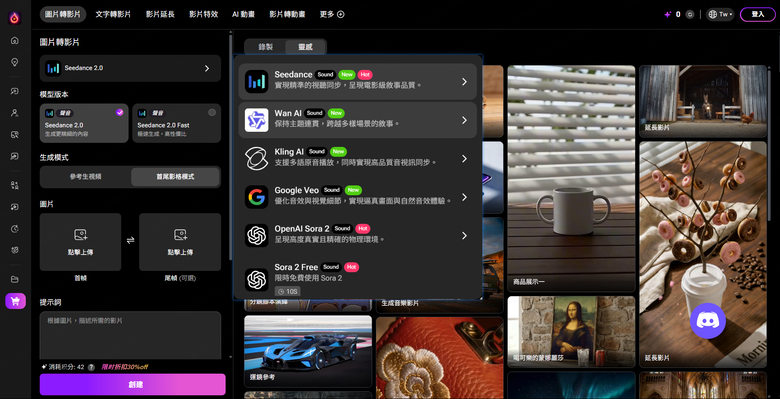Open the AI 動畫 tab

pyautogui.click(x=244, y=14)
